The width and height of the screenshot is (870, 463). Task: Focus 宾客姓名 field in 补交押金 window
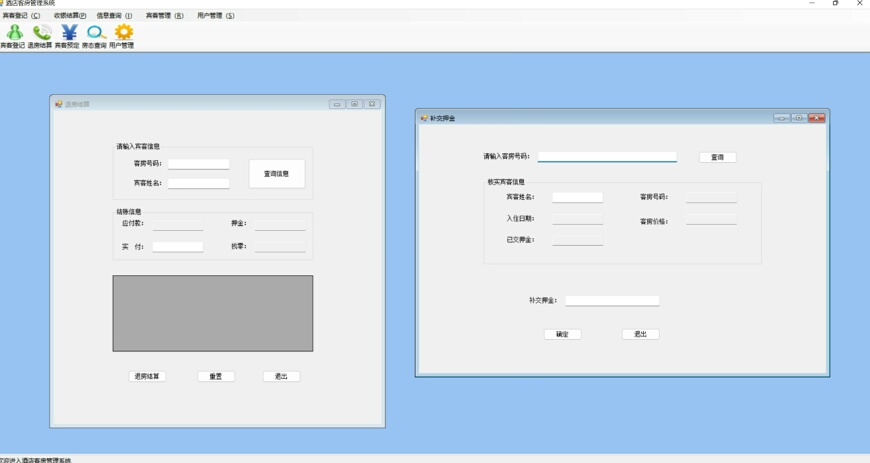point(578,197)
